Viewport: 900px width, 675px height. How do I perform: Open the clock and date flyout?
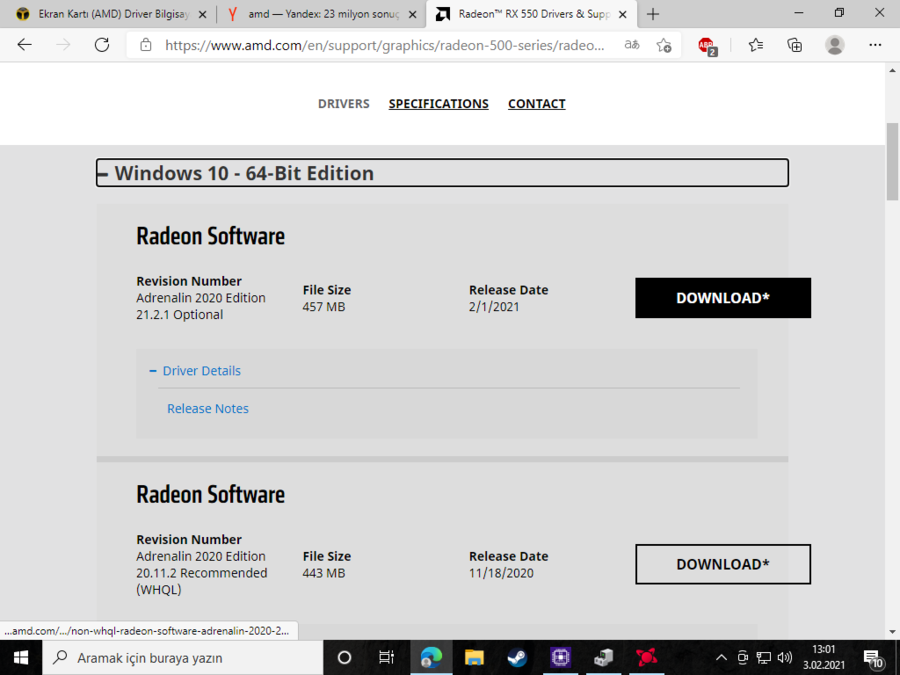pos(824,658)
